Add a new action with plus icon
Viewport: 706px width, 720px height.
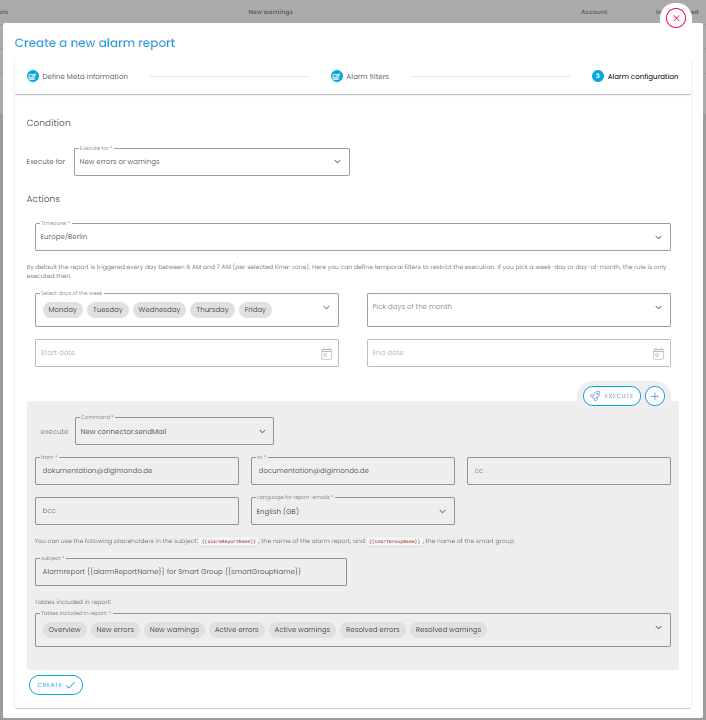tap(655, 396)
